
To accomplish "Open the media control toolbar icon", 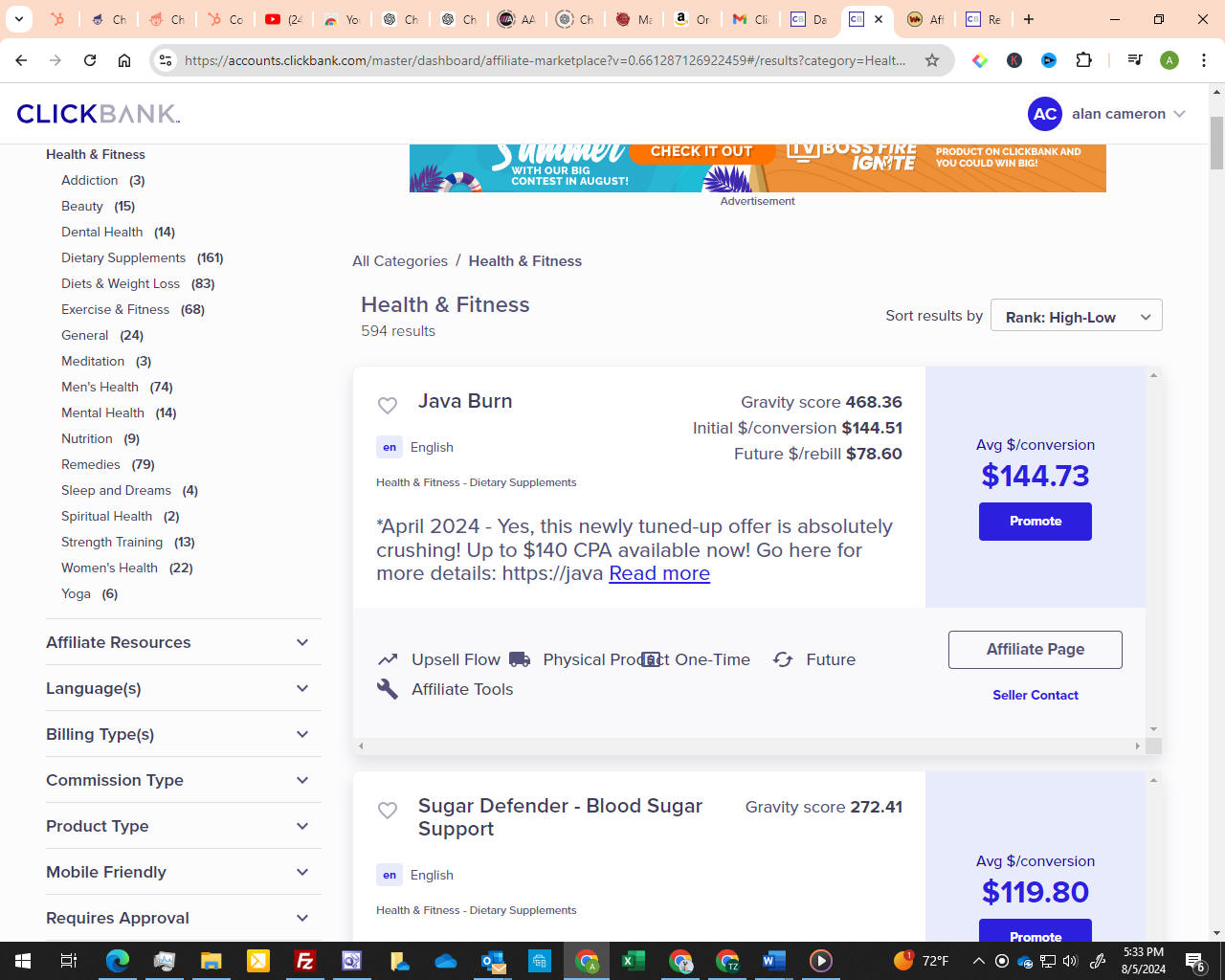I will pyautogui.click(x=1135, y=60).
